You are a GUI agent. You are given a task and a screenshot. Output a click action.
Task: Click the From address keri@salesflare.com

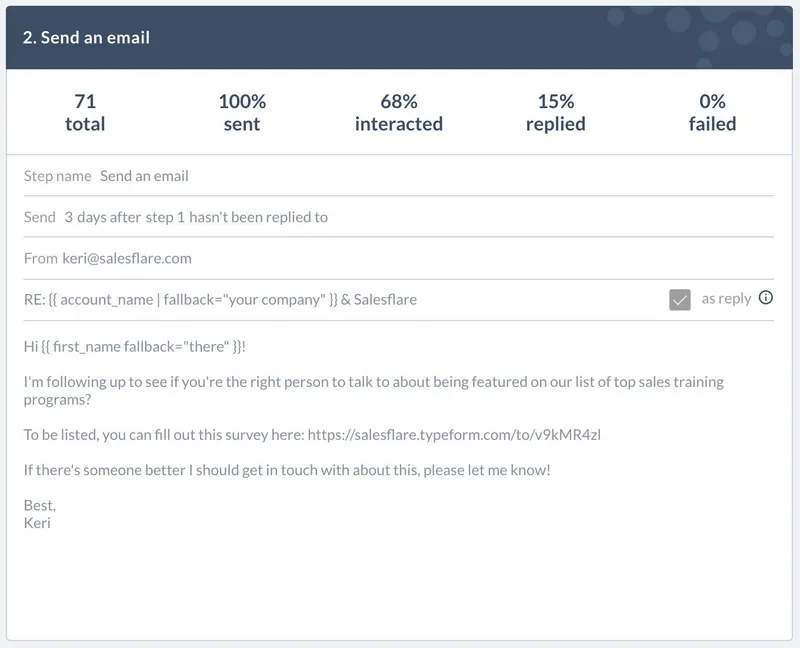point(127,258)
